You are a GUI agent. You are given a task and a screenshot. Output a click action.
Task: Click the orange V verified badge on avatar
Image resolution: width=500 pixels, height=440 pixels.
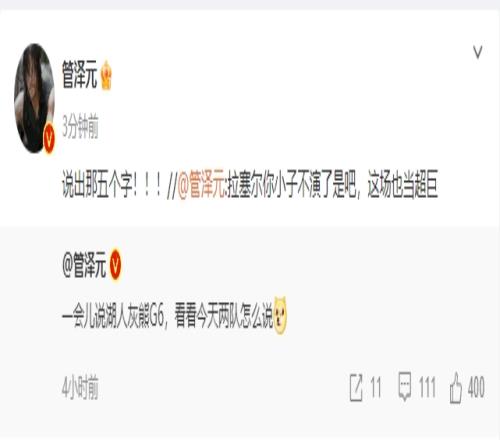tap(49, 138)
